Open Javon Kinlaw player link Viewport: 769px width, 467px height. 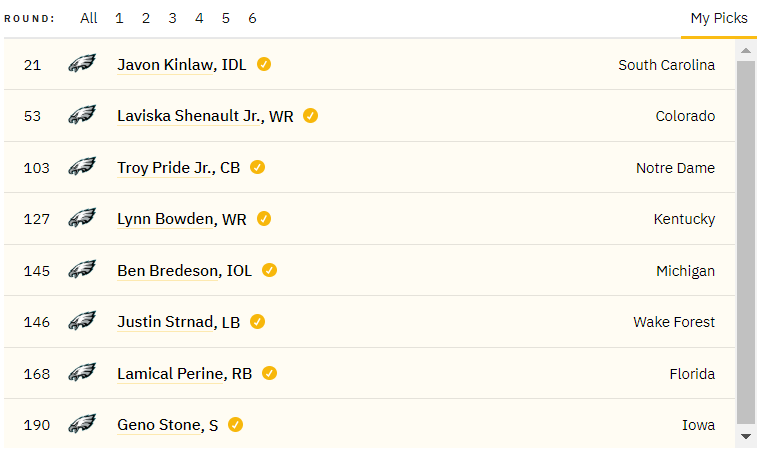[165, 65]
